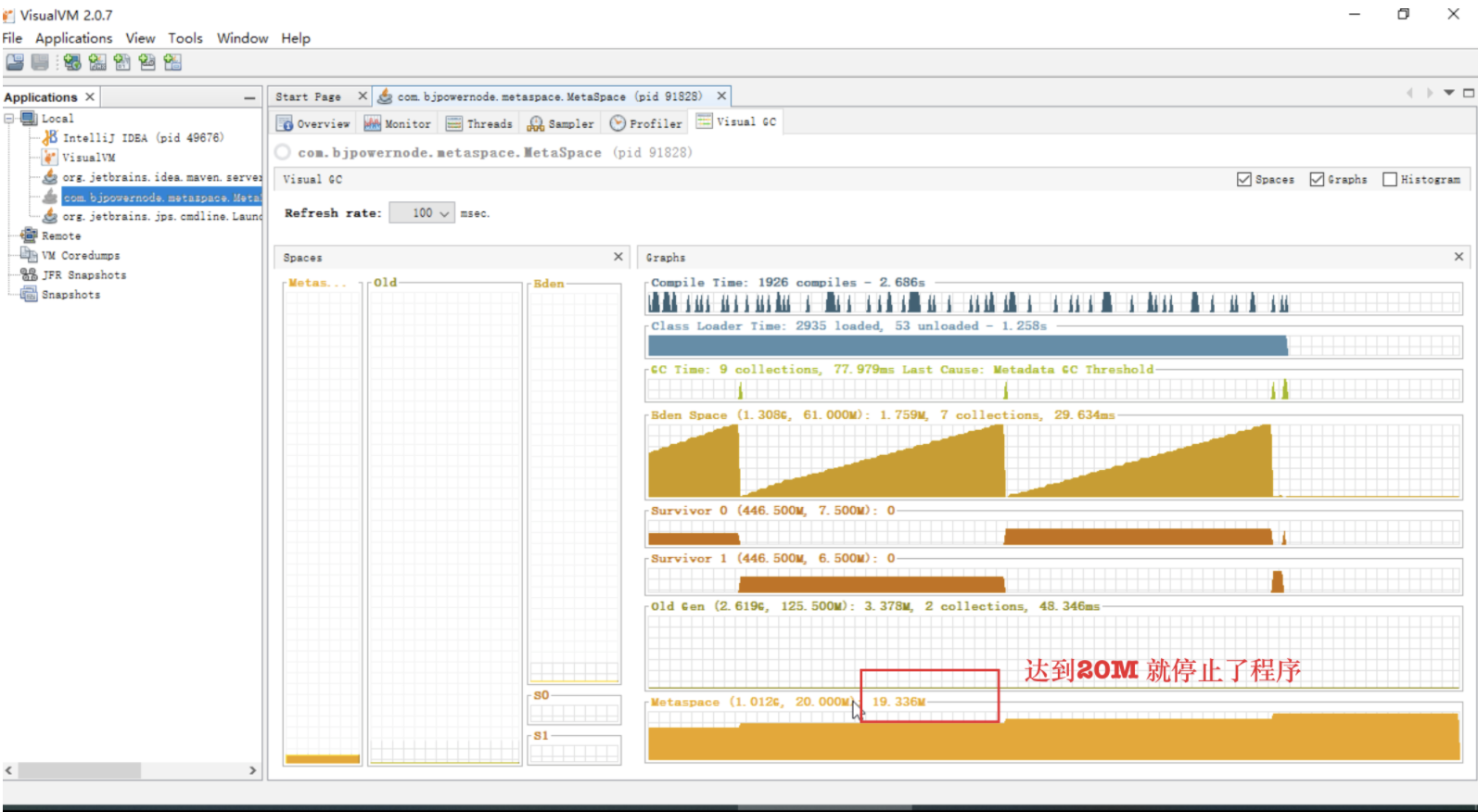Click the VM Coredumps icon
This screenshot has height=812, width=1478.
point(29,255)
